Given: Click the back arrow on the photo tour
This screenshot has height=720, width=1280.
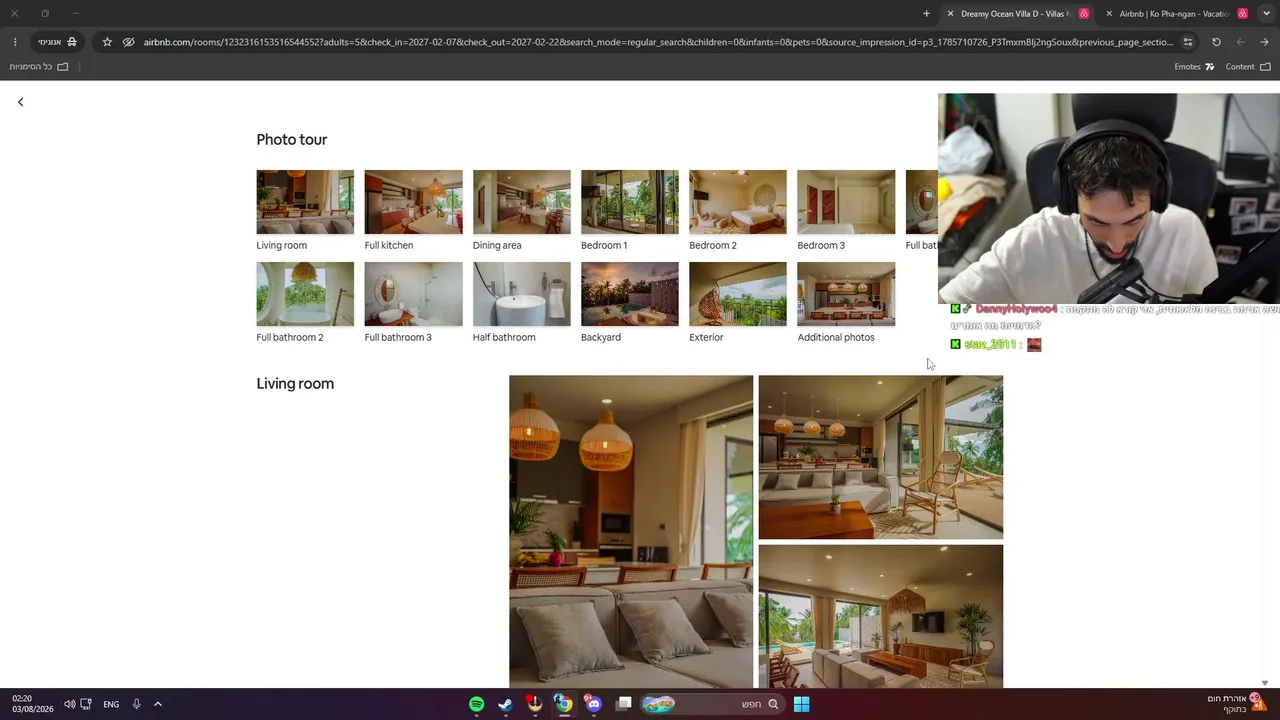Looking at the screenshot, I should click(20, 102).
